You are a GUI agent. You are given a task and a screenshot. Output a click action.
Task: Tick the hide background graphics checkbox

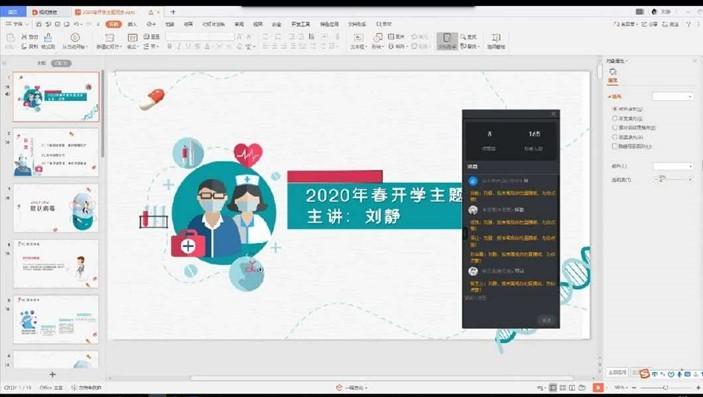pyautogui.click(x=615, y=146)
